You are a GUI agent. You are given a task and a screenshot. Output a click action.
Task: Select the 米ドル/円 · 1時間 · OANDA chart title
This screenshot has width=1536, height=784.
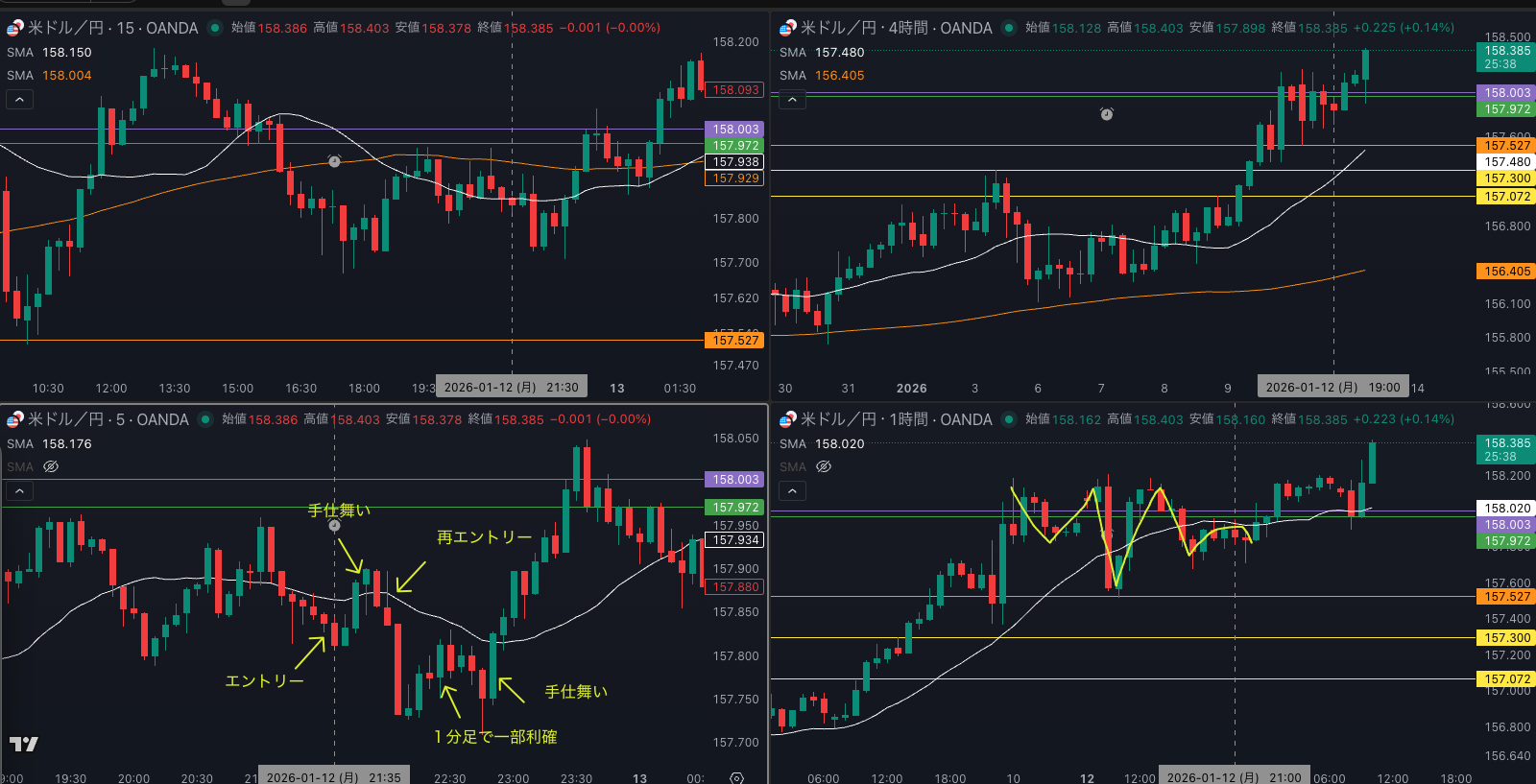(896, 419)
